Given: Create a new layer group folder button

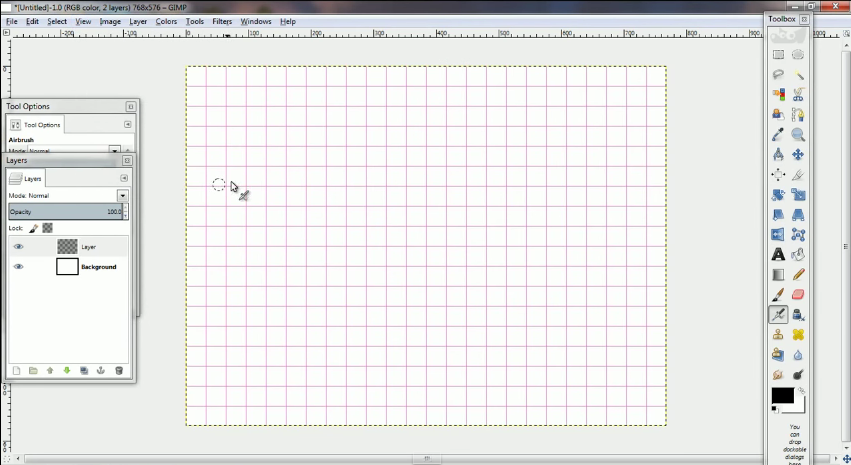Looking at the screenshot, I should [x=33, y=371].
